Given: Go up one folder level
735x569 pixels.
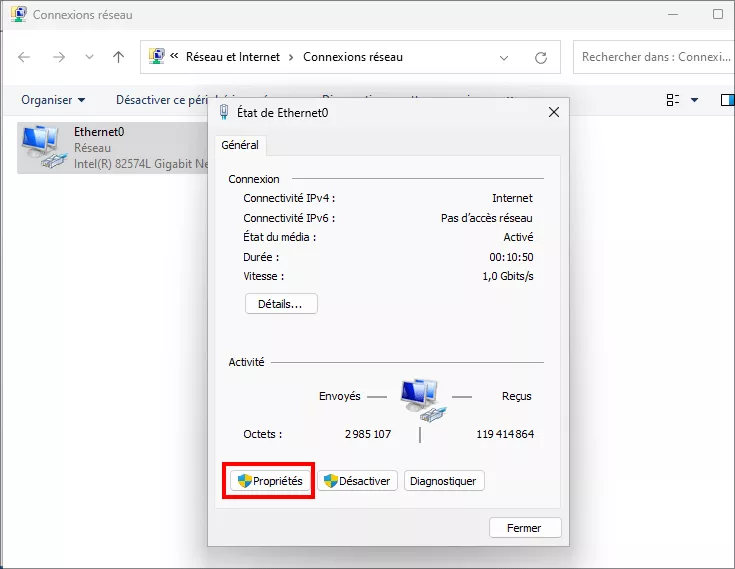Looking at the screenshot, I should (x=118, y=57).
